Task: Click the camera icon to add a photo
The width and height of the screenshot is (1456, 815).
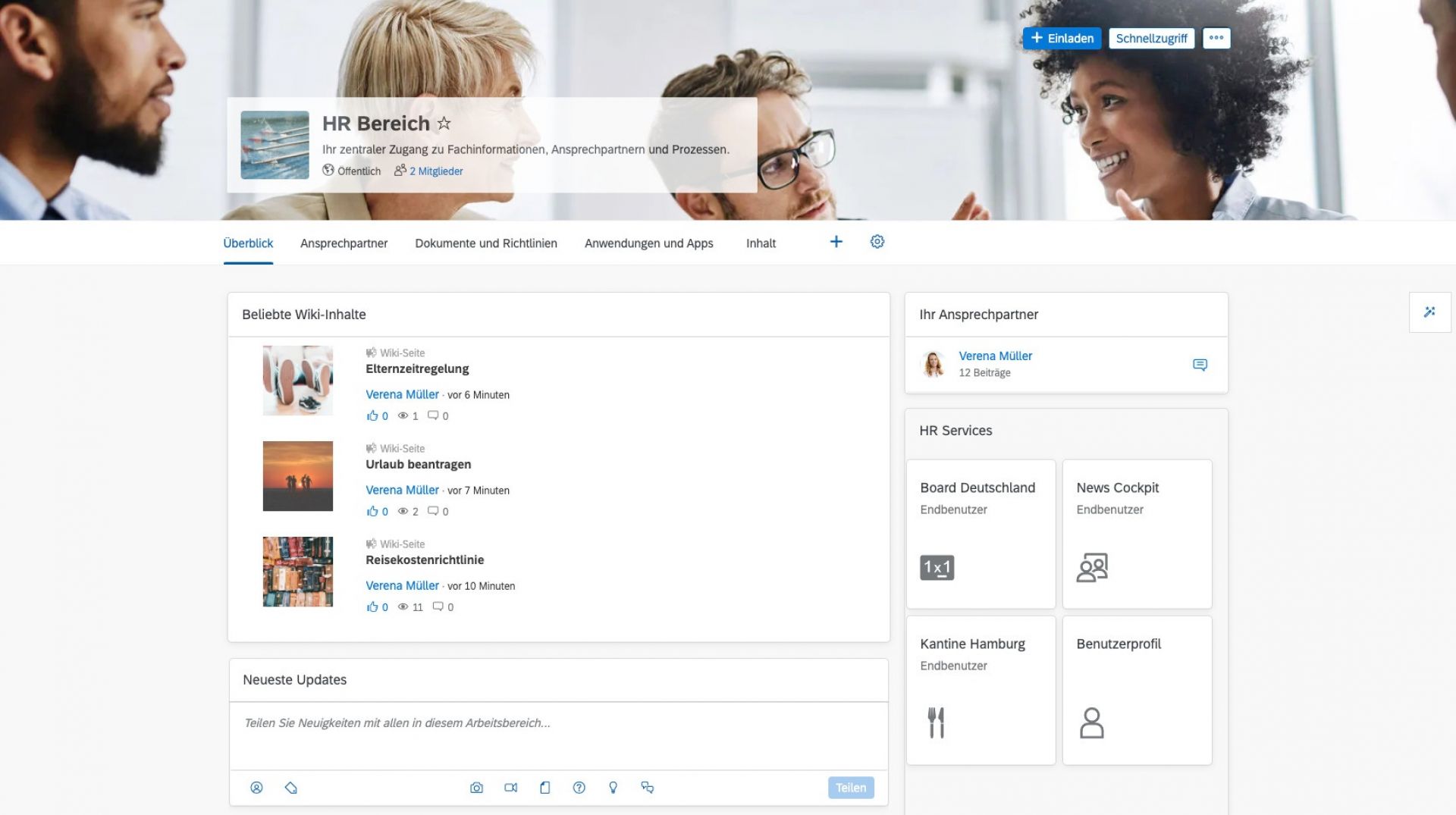Action: click(x=476, y=788)
